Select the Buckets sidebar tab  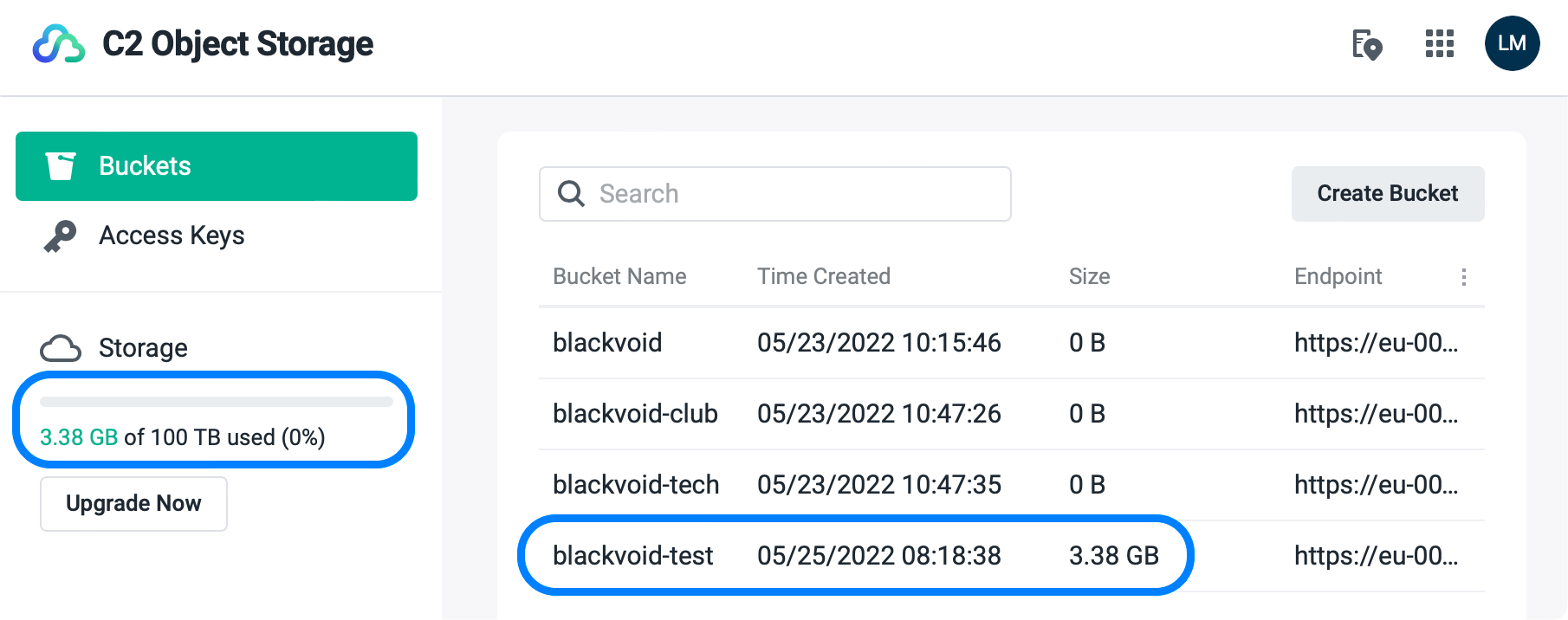pos(217,166)
